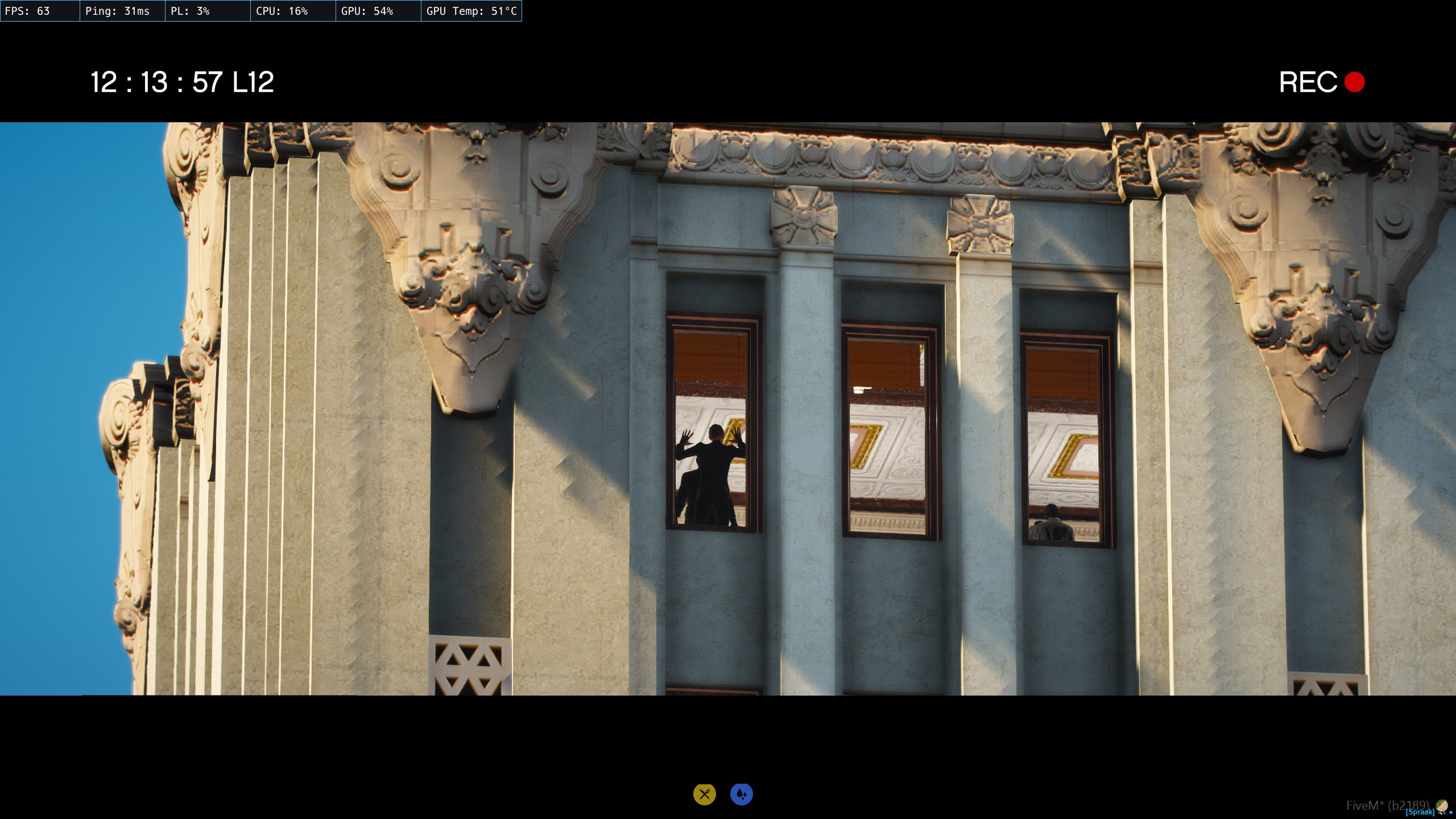Image resolution: width=1456 pixels, height=819 pixels.
Task: Click the GPU Temp readout
Action: coord(471,11)
